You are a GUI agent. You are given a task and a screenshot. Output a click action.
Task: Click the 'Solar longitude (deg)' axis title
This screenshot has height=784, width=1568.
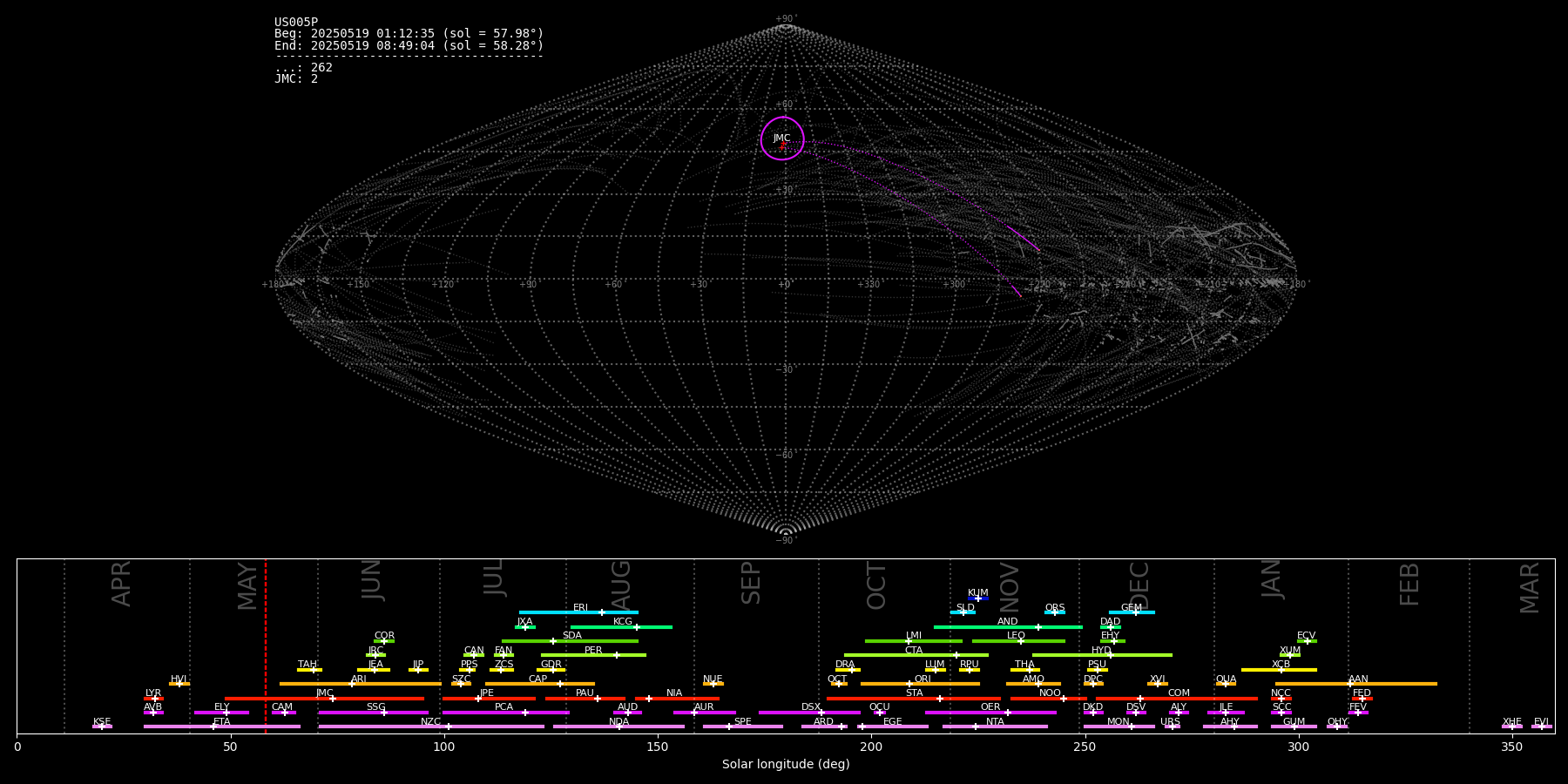point(786,764)
